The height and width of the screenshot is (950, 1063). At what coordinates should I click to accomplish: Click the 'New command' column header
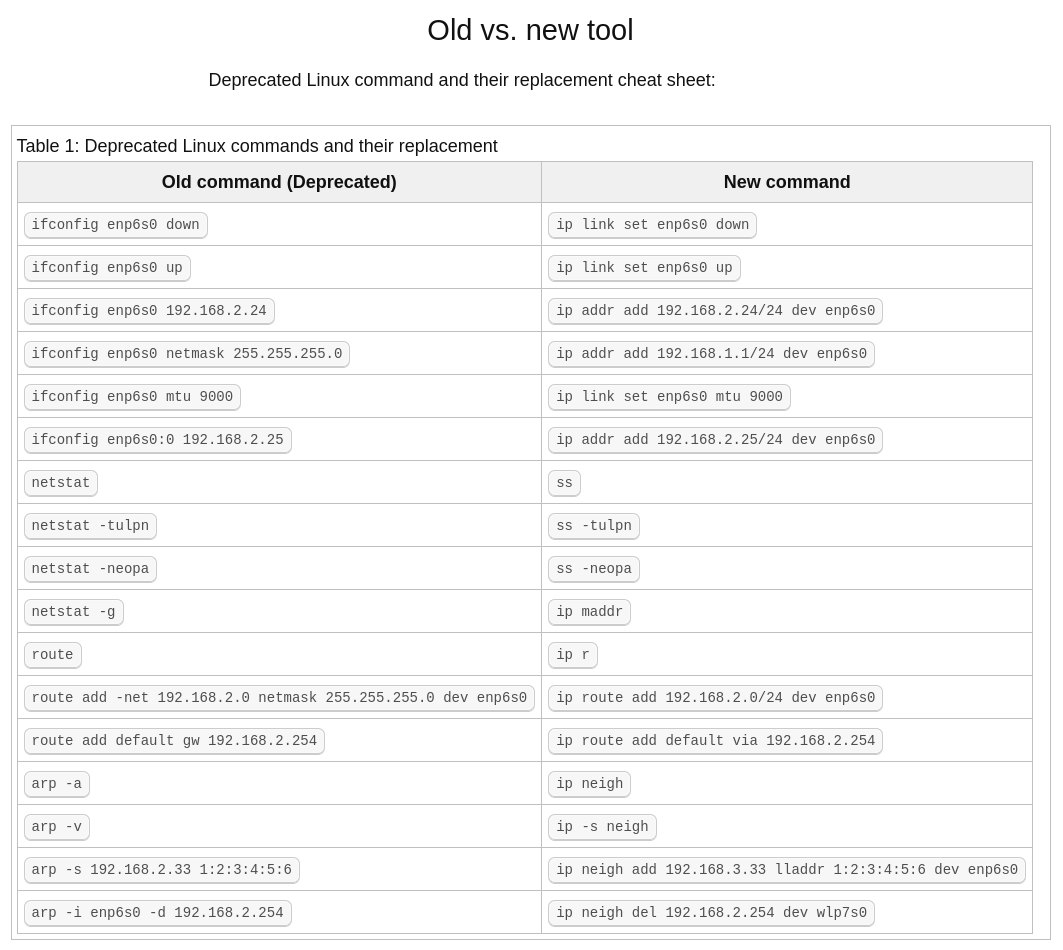click(786, 182)
